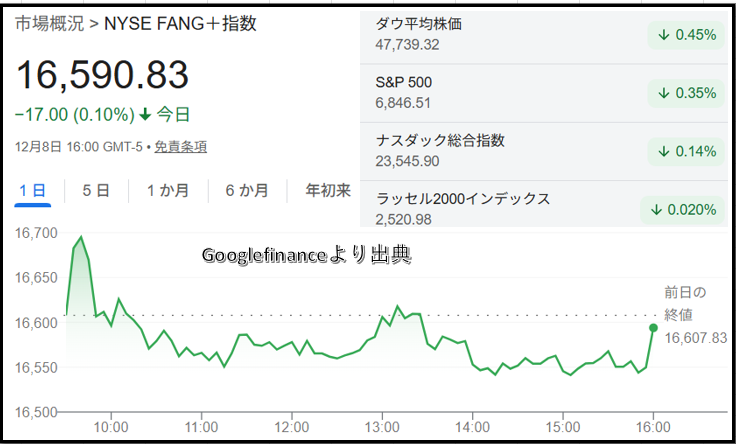736x444 pixels.
Task: Click the green down arrow beside 今日
Action: coord(145,114)
